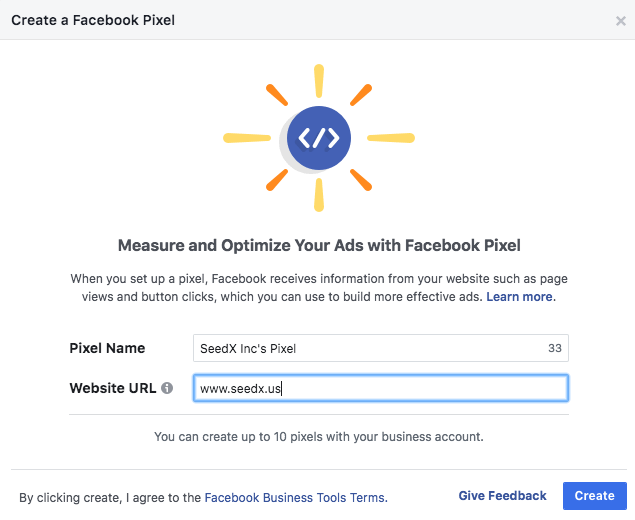Close the Create a Facebook Pixel dialog
This screenshot has width=635, height=520.
point(620,21)
